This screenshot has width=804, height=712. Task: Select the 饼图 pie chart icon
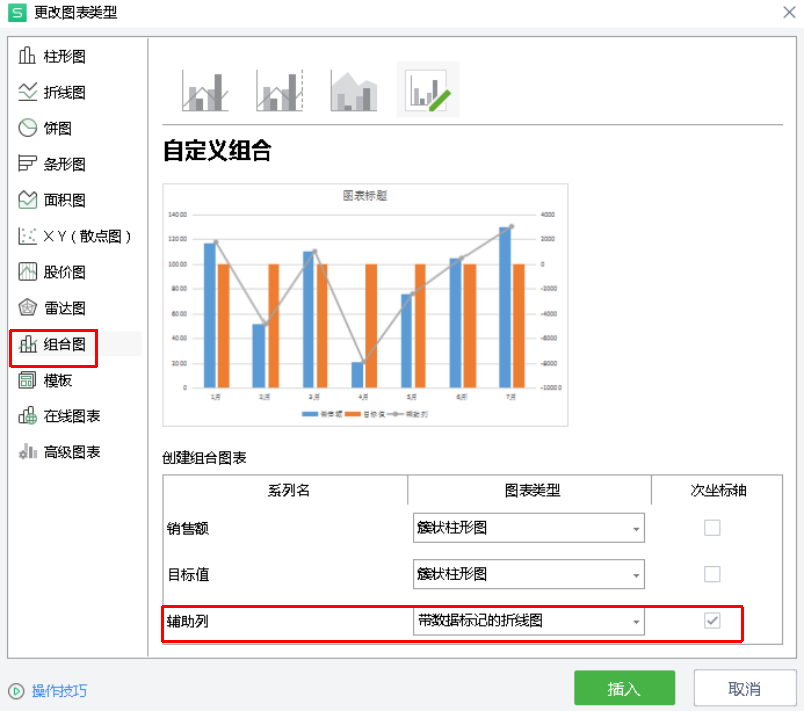(x=27, y=128)
